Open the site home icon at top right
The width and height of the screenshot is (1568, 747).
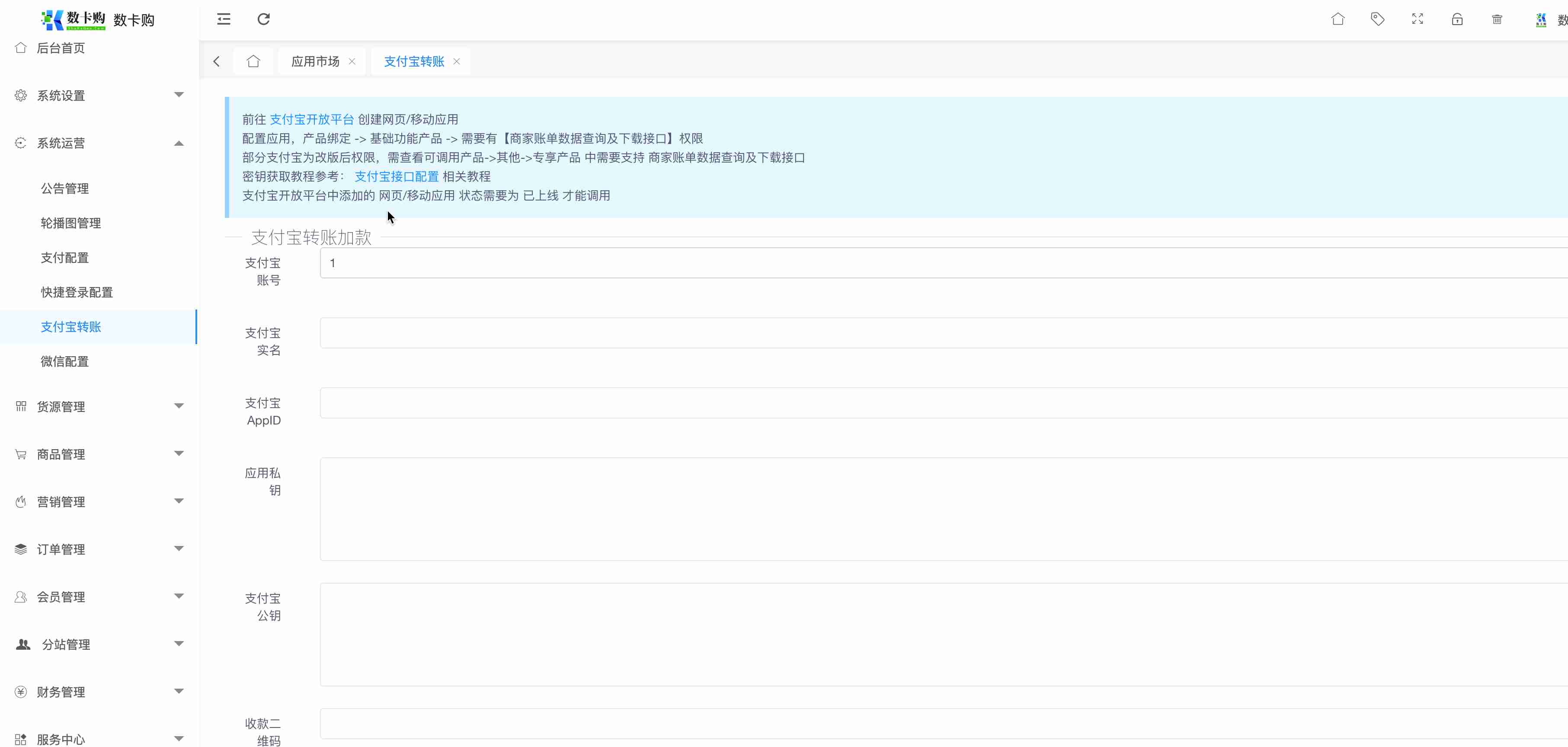pos(1338,19)
